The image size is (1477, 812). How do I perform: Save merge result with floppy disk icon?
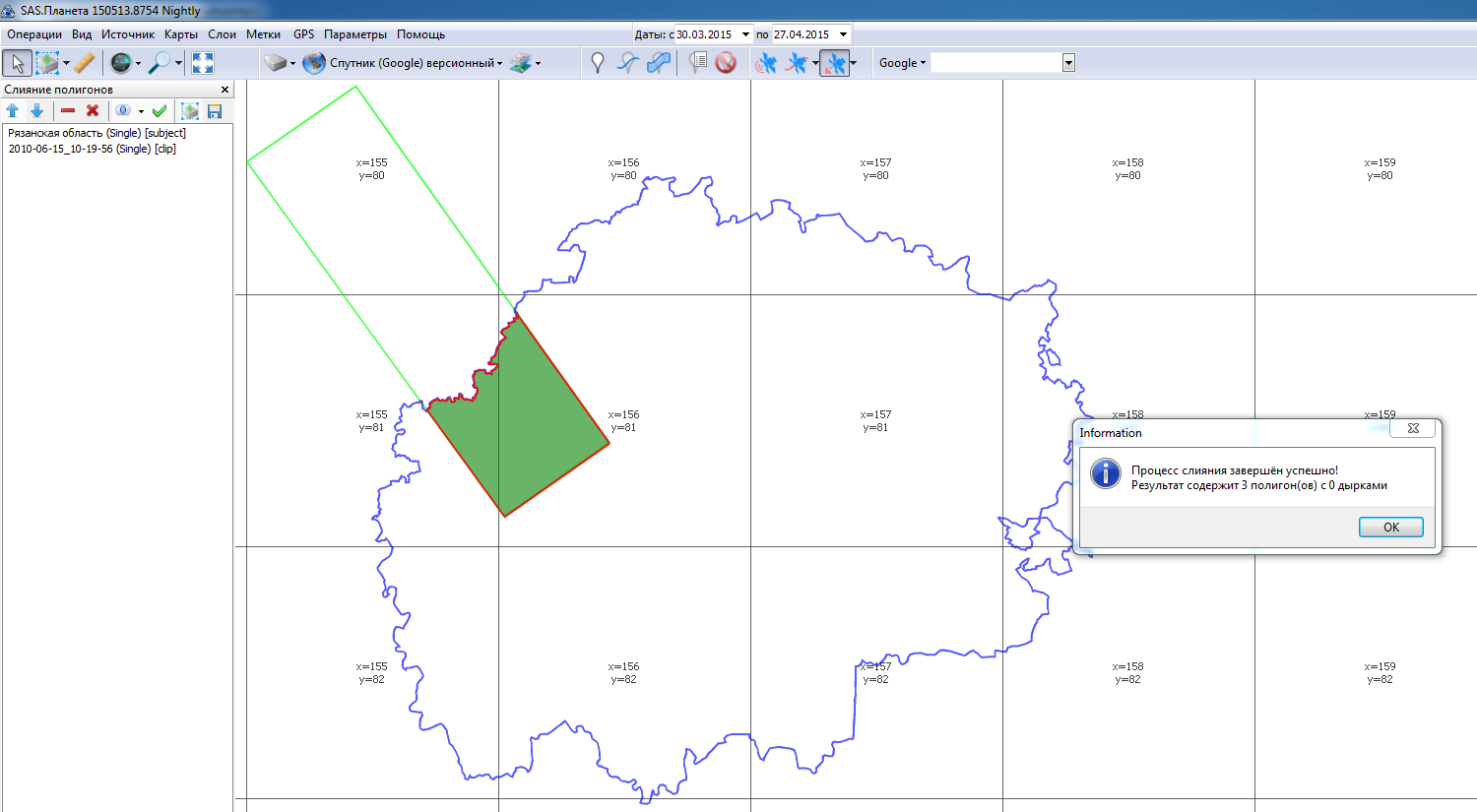(215, 111)
